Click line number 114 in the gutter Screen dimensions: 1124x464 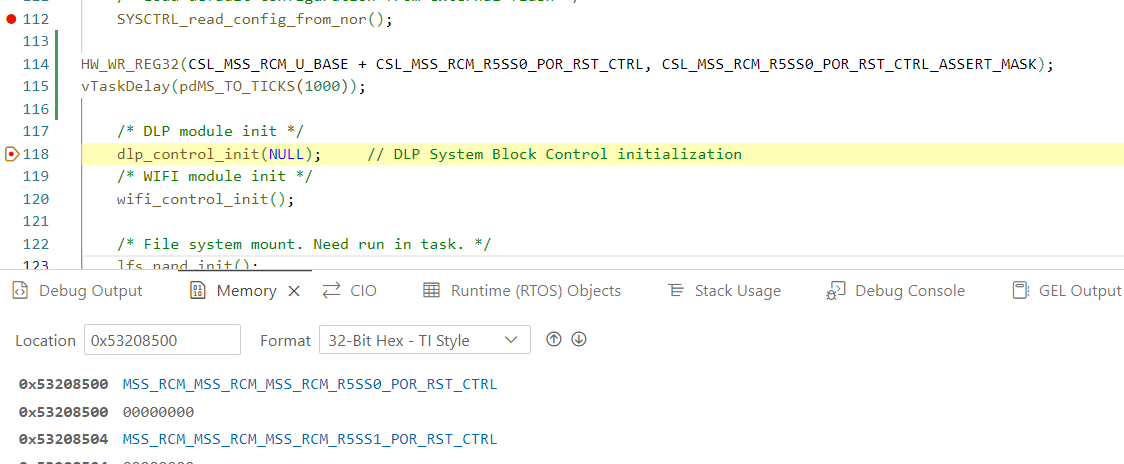tap(36, 65)
